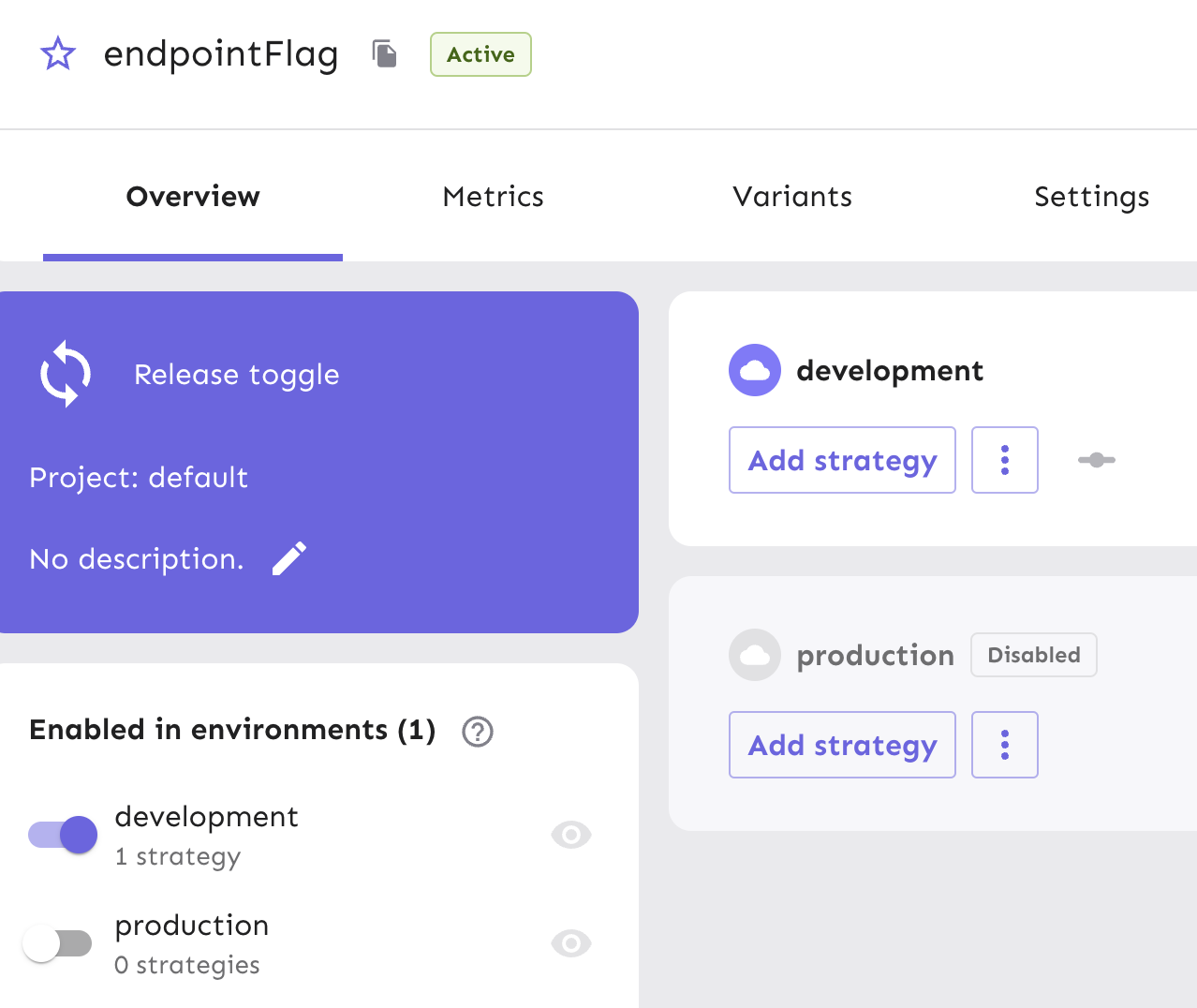Disable the development environment toggle
The width and height of the screenshot is (1197, 1008).
click(62, 834)
